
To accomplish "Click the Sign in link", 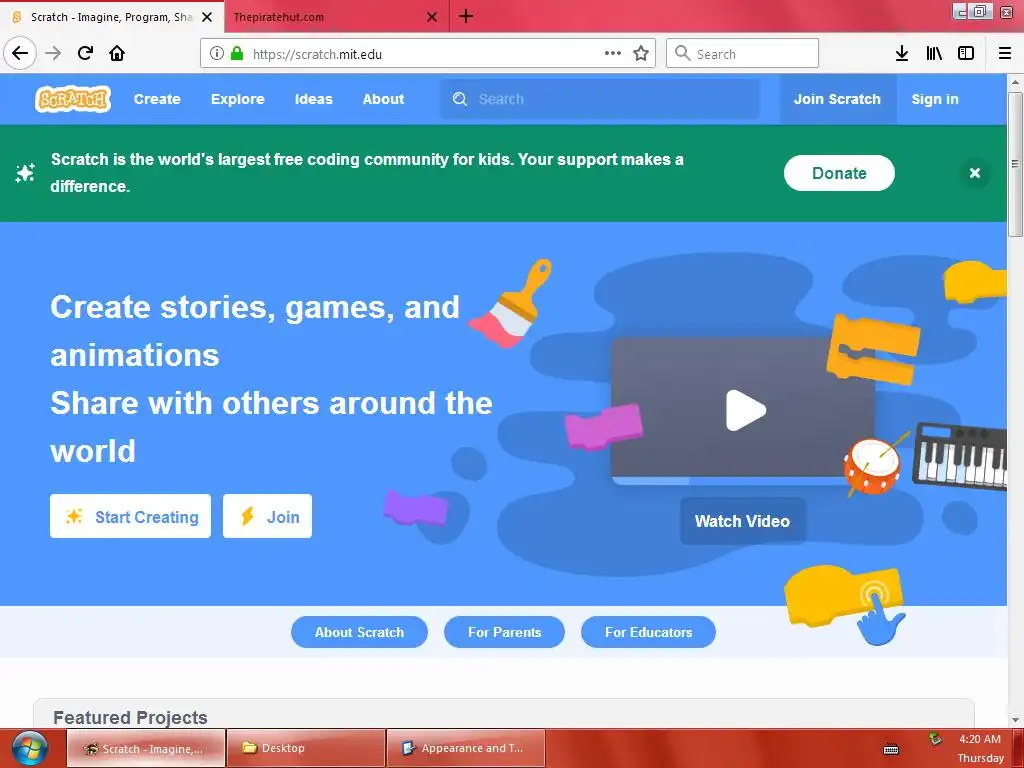I will click(x=935, y=99).
